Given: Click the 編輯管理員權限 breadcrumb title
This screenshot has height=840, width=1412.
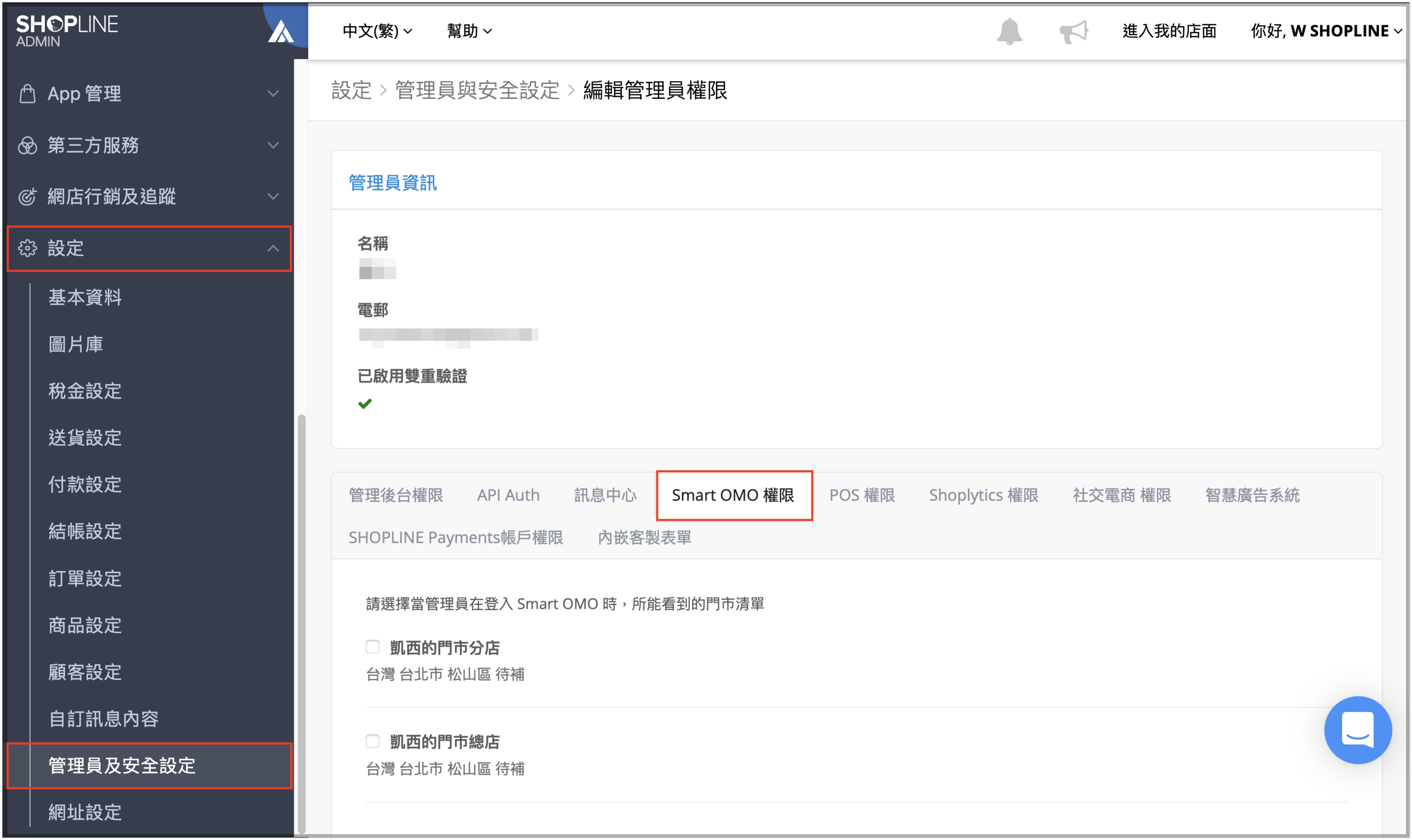Looking at the screenshot, I should tap(655, 90).
